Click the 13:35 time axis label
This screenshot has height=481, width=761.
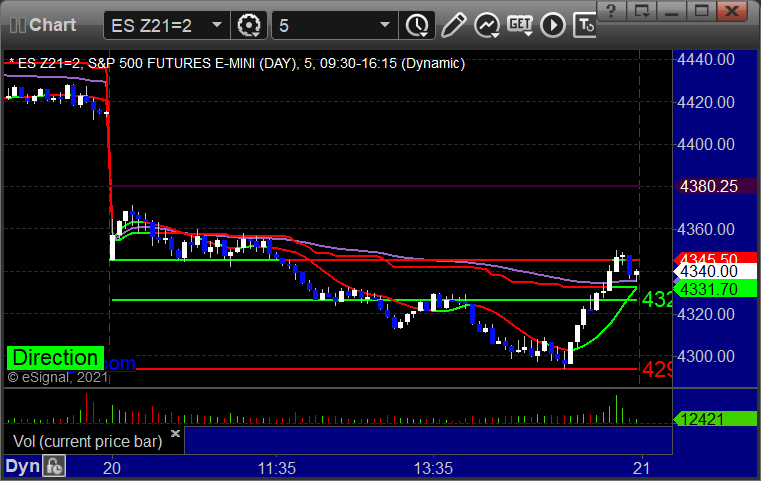(x=433, y=468)
